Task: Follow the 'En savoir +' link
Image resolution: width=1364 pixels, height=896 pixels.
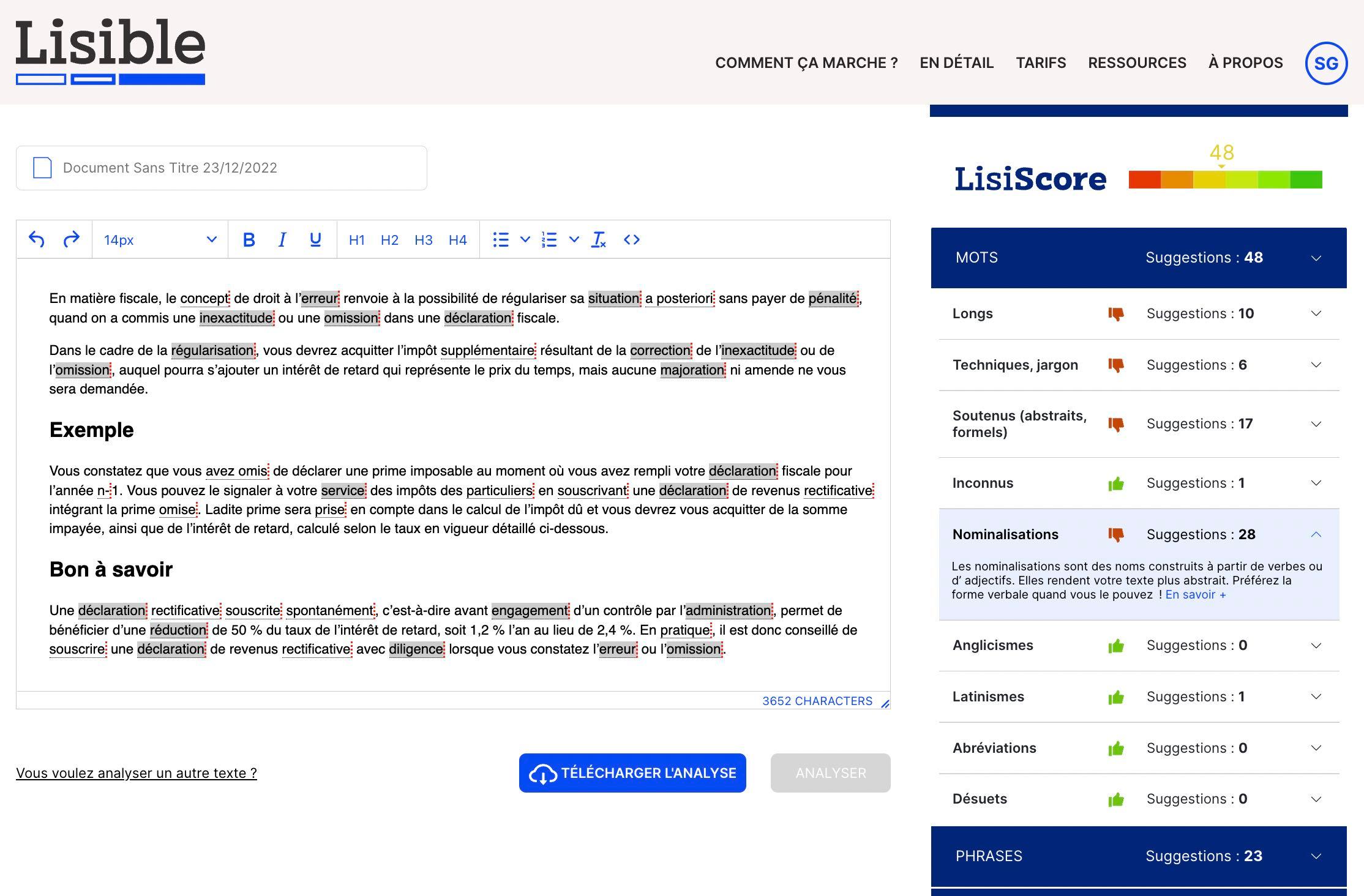Action: pos(1195,595)
